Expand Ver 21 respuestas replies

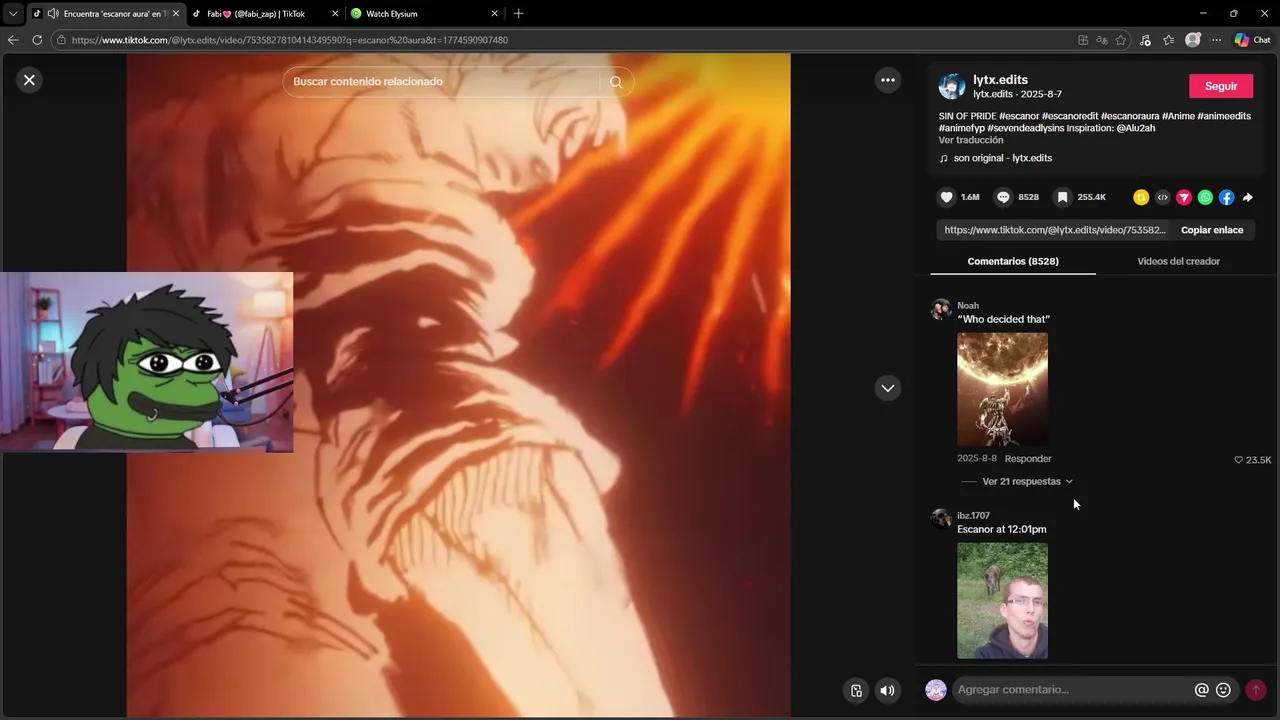pos(1027,481)
